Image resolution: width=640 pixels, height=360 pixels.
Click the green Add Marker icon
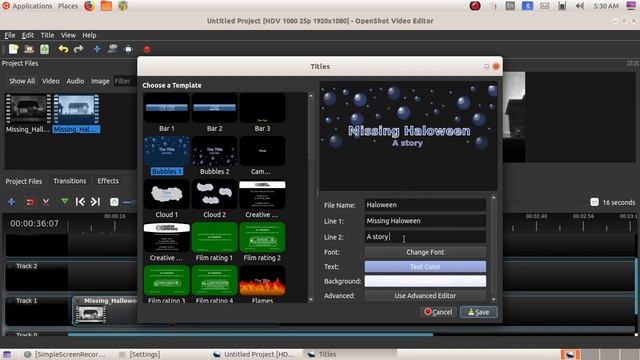tap(64, 201)
